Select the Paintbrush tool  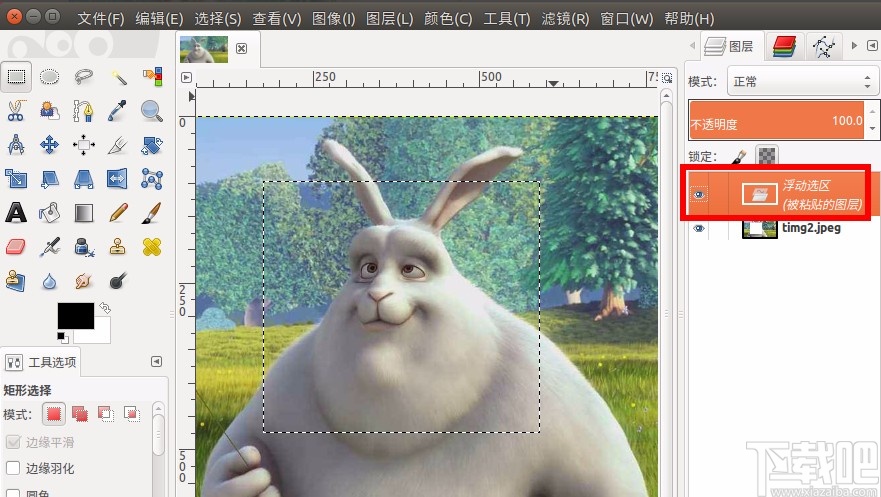click(152, 213)
